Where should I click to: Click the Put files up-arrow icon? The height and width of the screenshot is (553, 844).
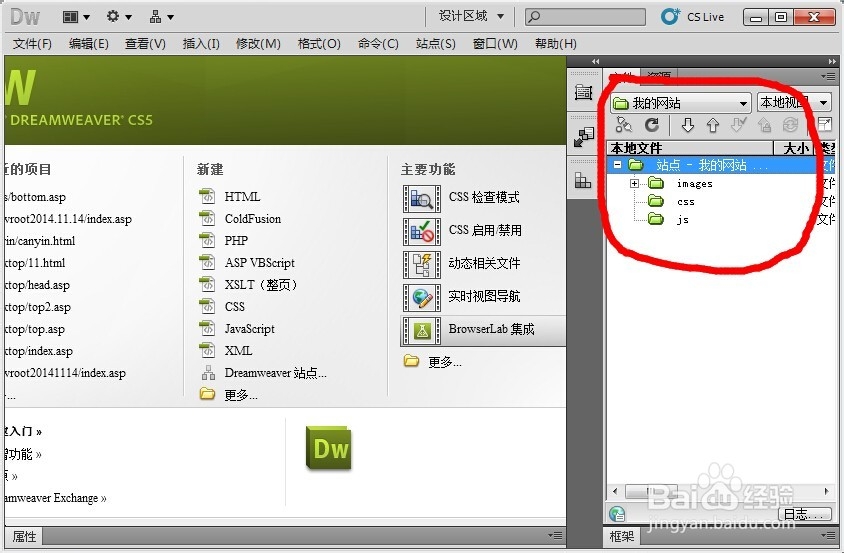tap(713, 125)
